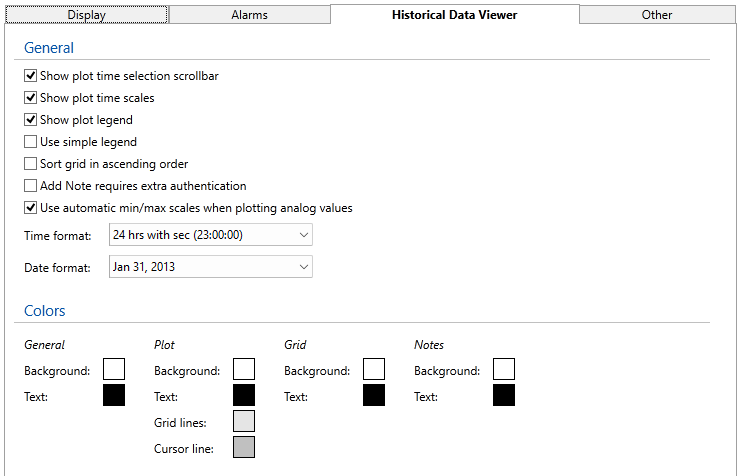Check Sort grid in ascending order

(31, 164)
